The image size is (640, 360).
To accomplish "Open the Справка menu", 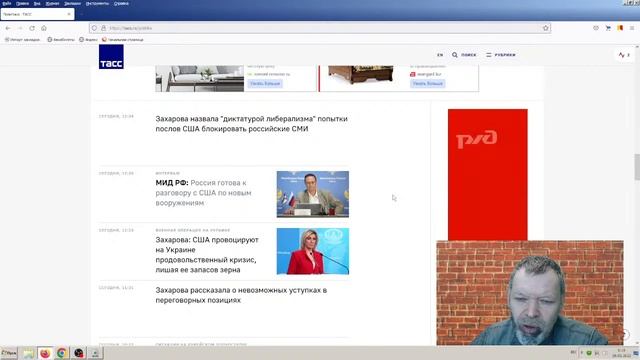I will pos(121,3).
